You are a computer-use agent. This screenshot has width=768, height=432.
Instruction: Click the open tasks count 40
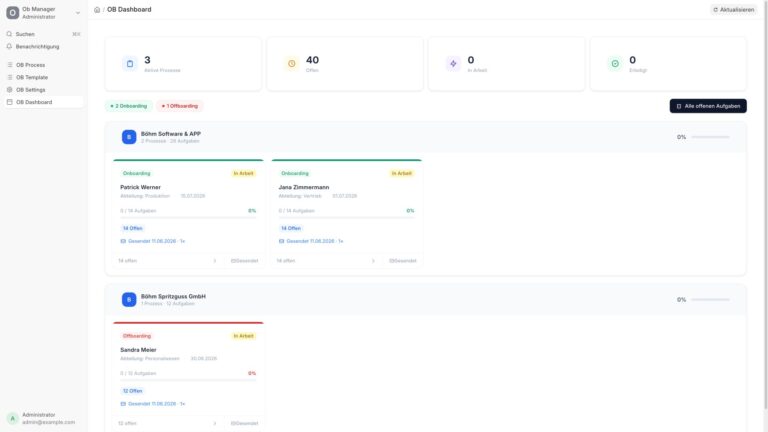point(312,60)
